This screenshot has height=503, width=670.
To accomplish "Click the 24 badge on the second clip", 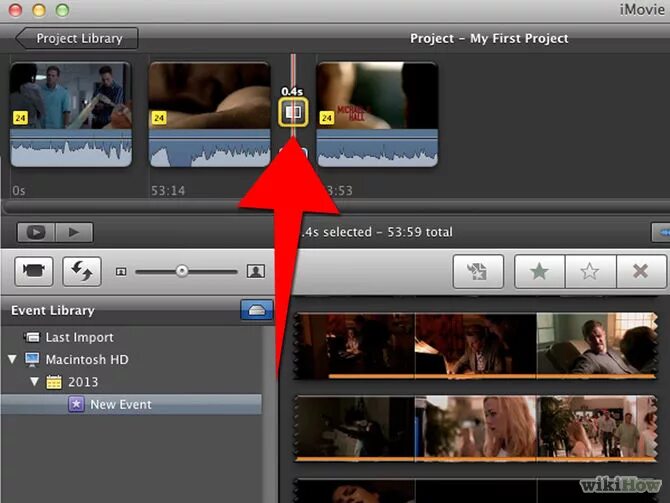I will point(159,118).
